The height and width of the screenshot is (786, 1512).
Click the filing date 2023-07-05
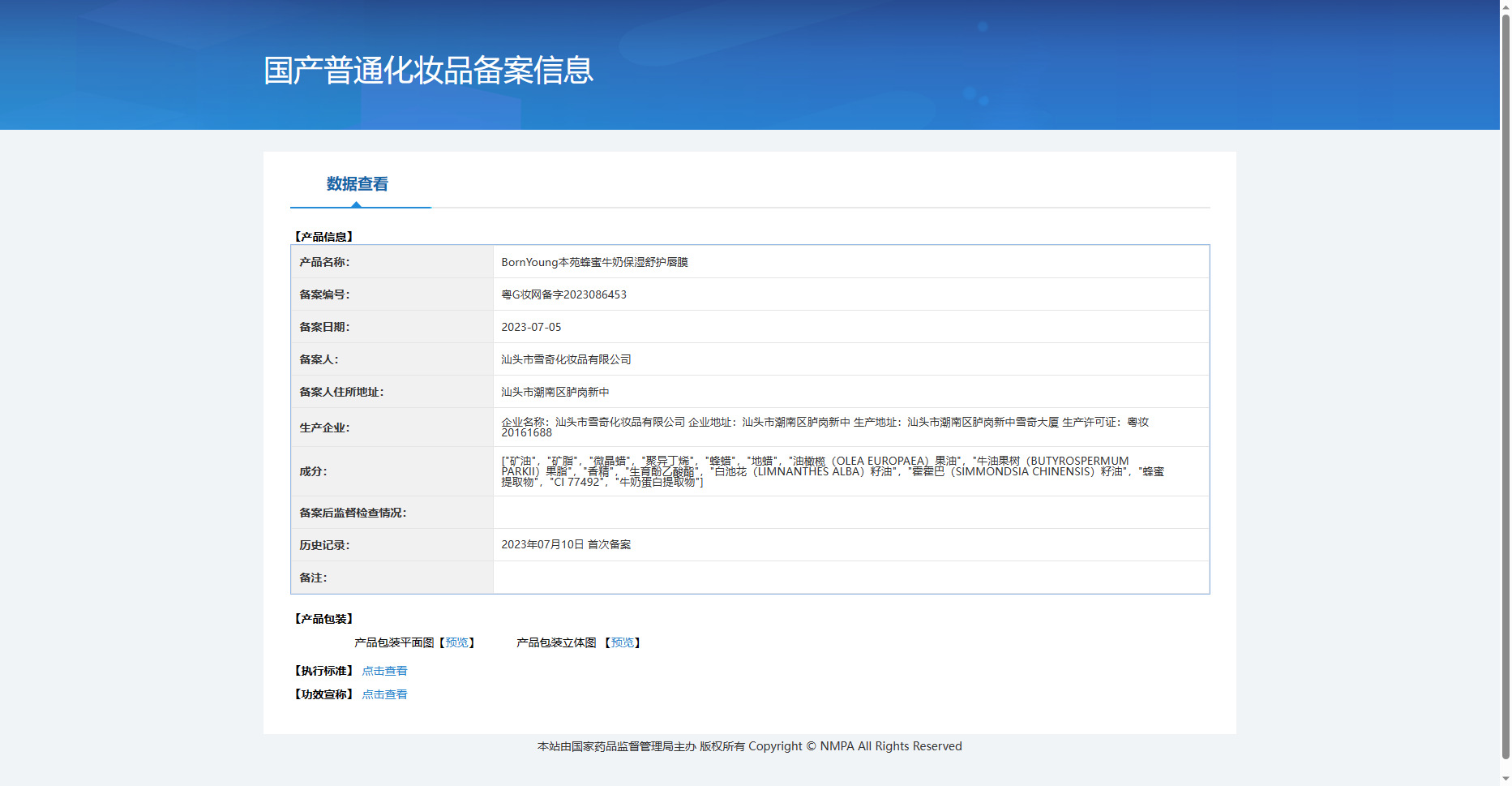tap(531, 327)
